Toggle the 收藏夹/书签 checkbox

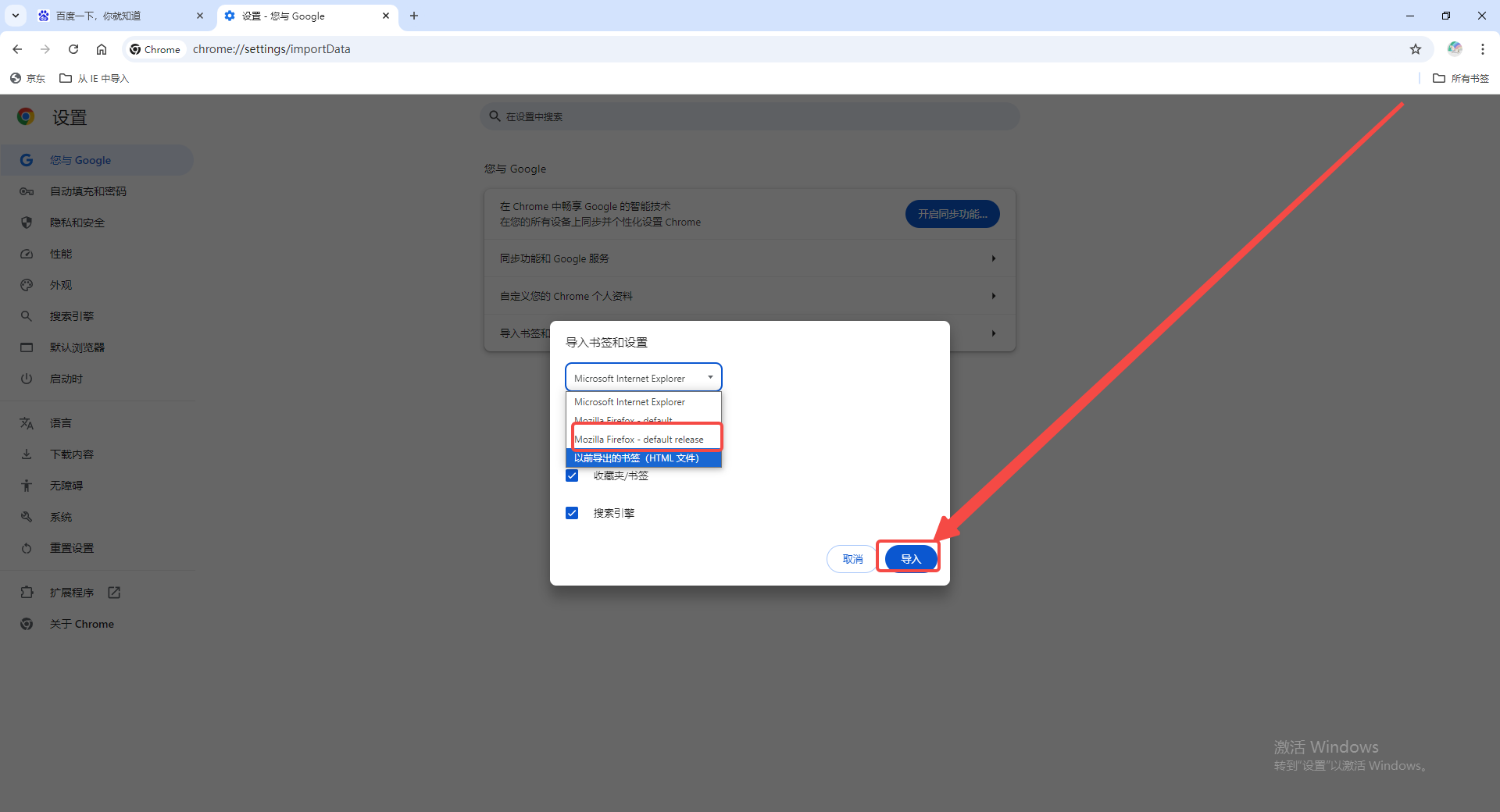(572, 475)
